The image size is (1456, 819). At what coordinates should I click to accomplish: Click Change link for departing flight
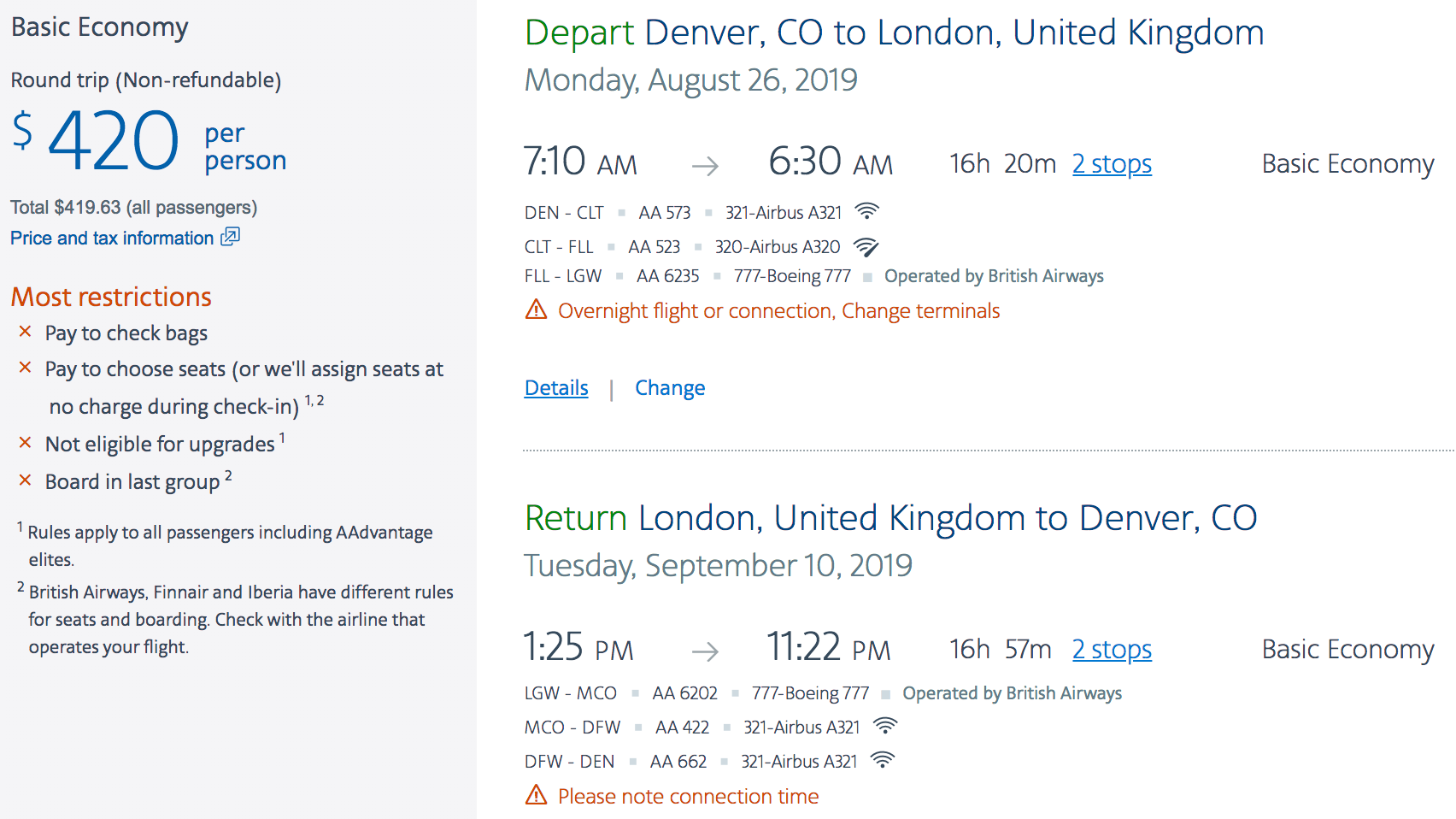pos(670,388)
